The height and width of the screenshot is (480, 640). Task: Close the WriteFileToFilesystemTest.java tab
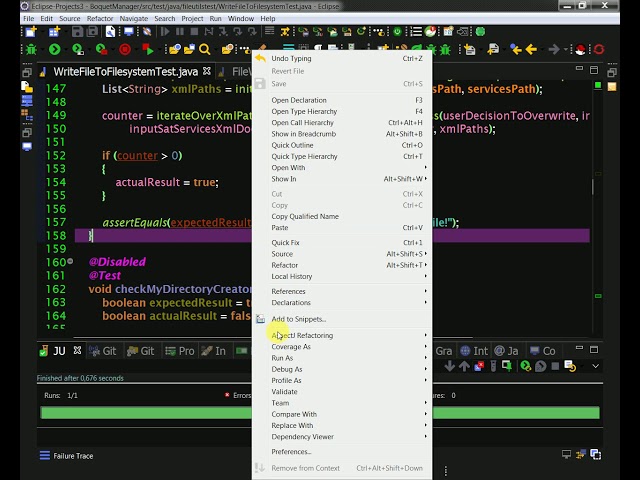click(207, 71)
